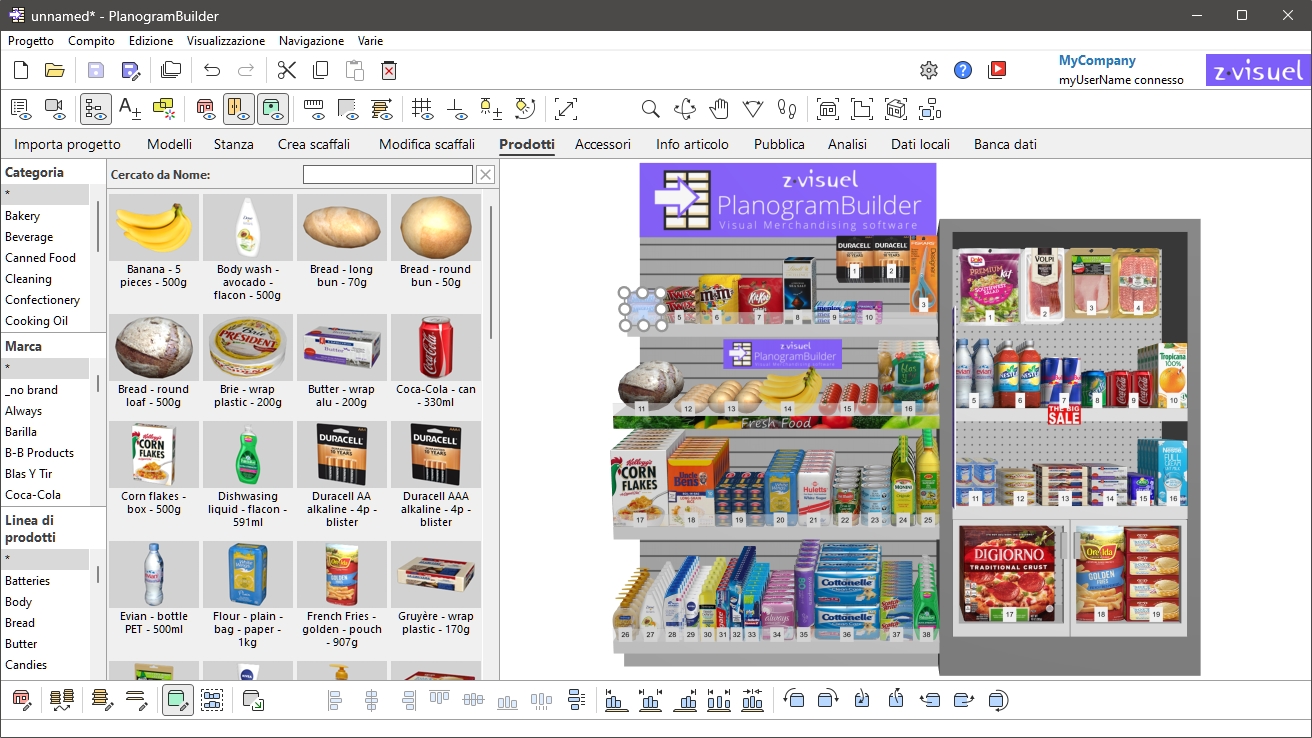Select the Coca-Cola can 330ml thumbnail
This screenshot has height=738, width=1312.
coord(436,348)
